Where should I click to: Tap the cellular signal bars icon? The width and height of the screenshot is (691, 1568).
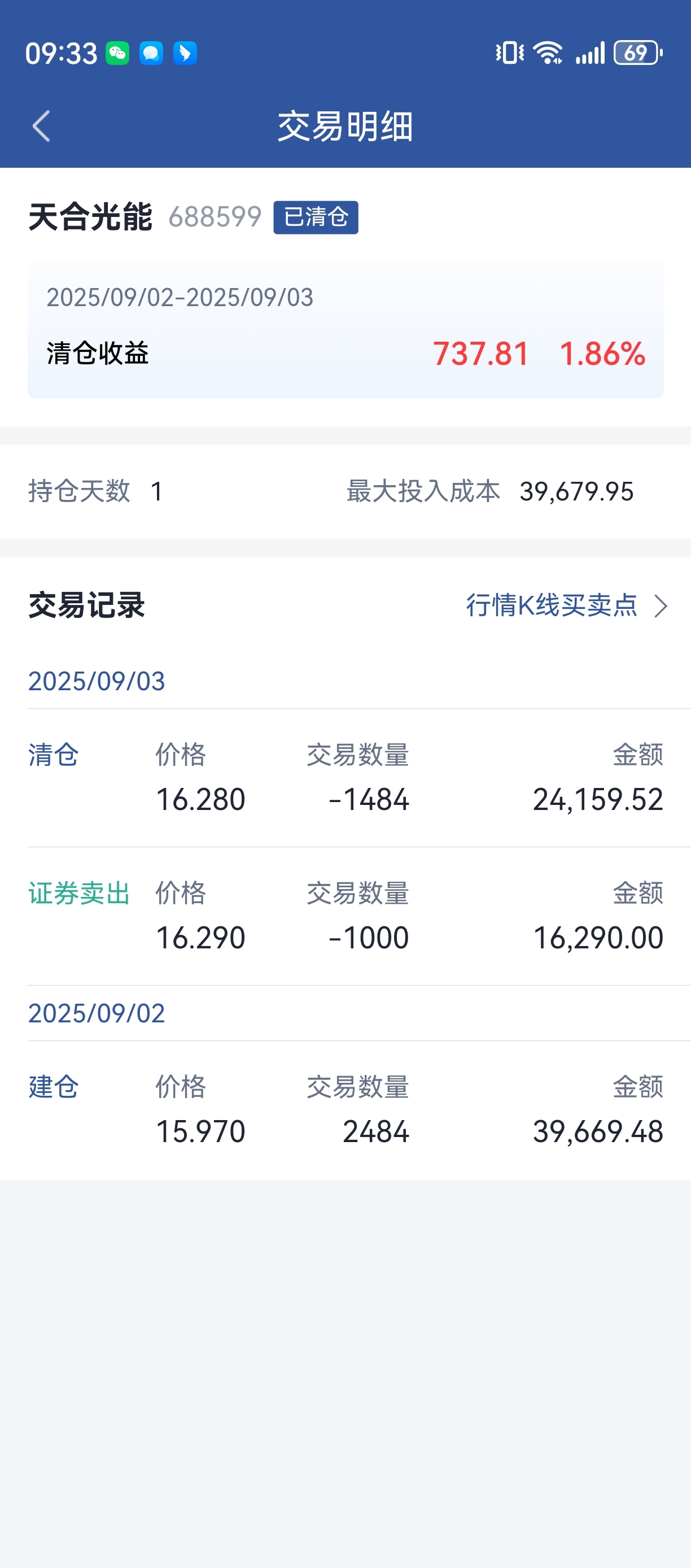(591, 53)
